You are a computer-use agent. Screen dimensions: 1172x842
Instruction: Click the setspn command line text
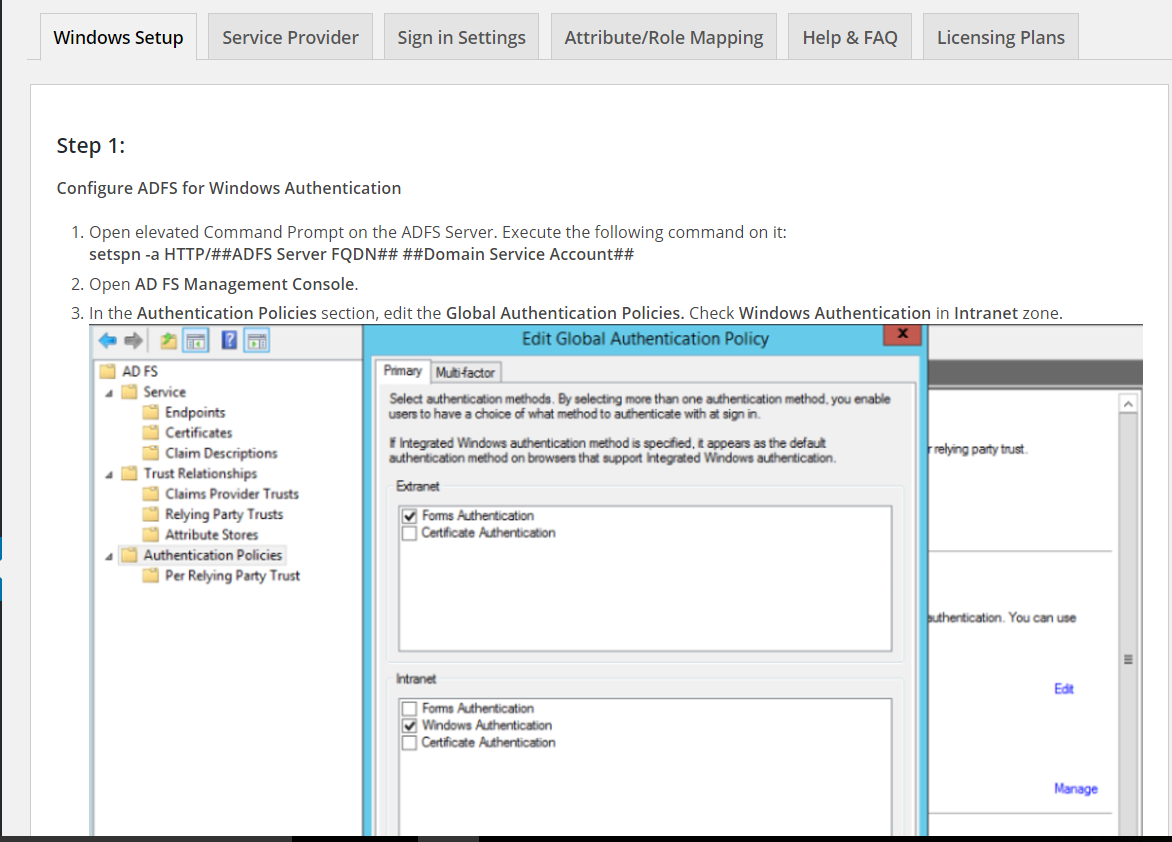[361, 254]
